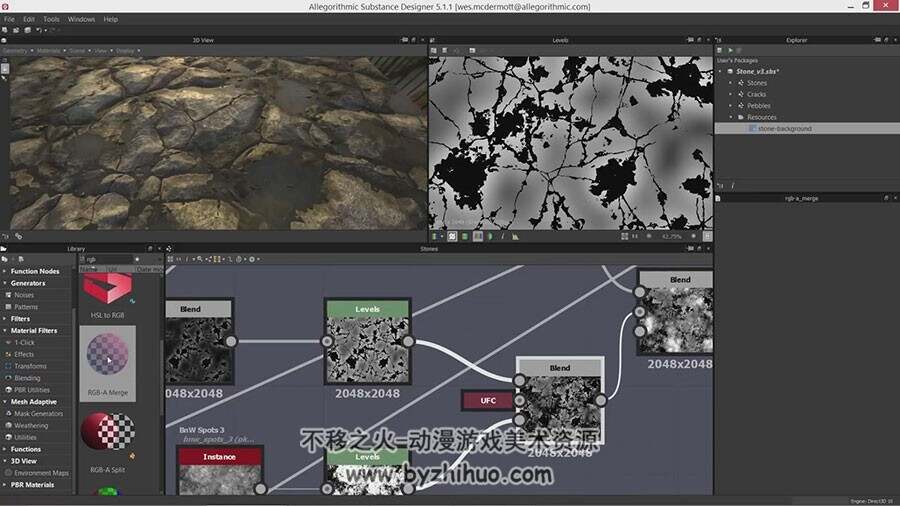
Task: Select the stone-background resource
Action: pyautogui.click(x=785, y=129)
